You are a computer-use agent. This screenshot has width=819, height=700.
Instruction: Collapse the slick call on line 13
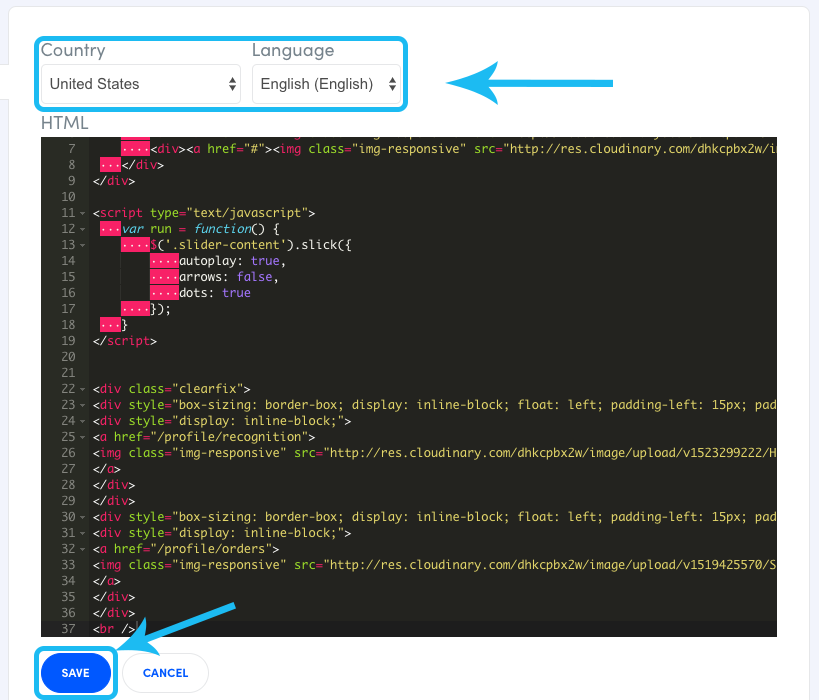[x=81, y=244]
